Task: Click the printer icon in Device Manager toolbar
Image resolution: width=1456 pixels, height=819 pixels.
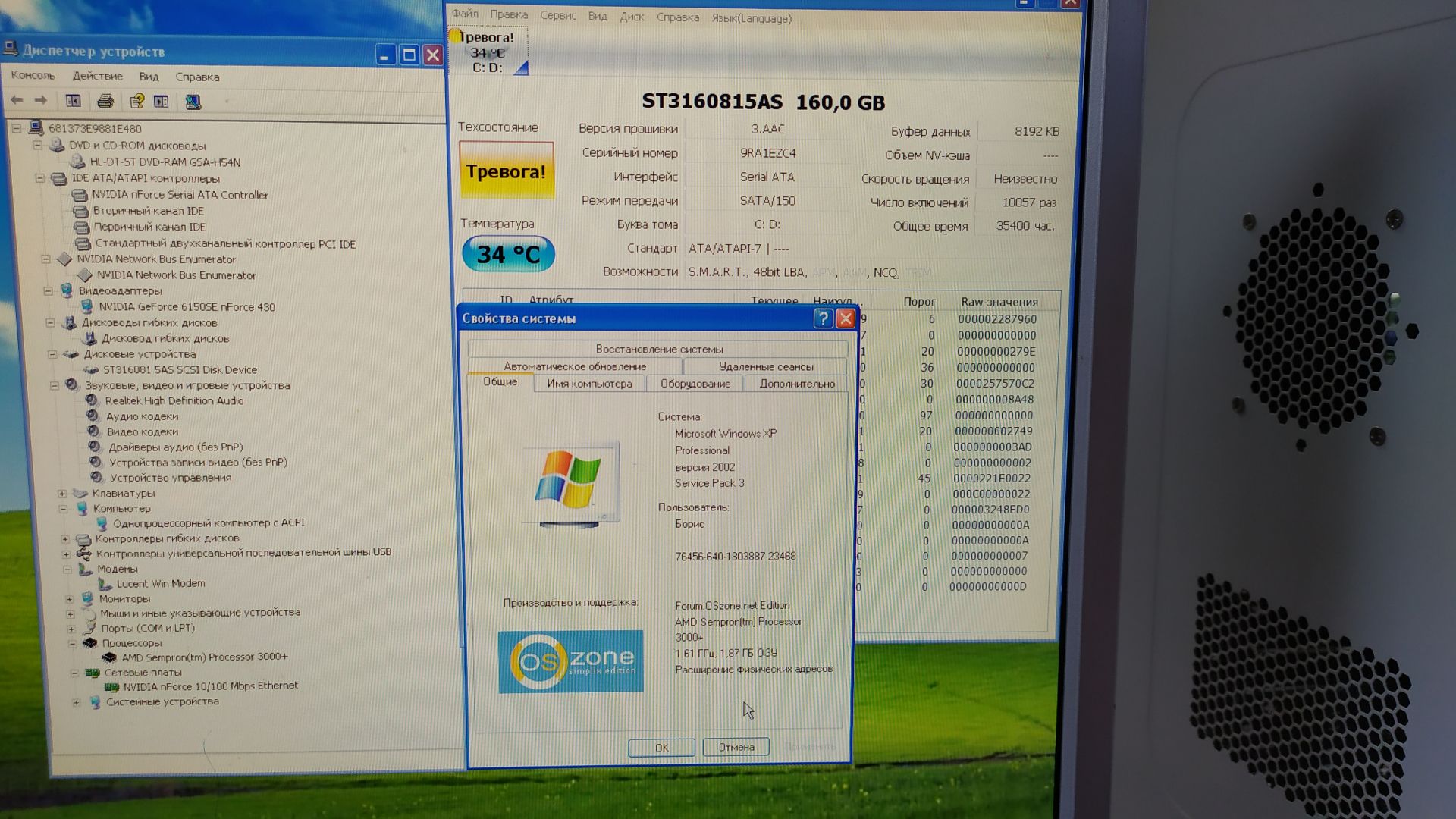Action: [x=105, y=101]
